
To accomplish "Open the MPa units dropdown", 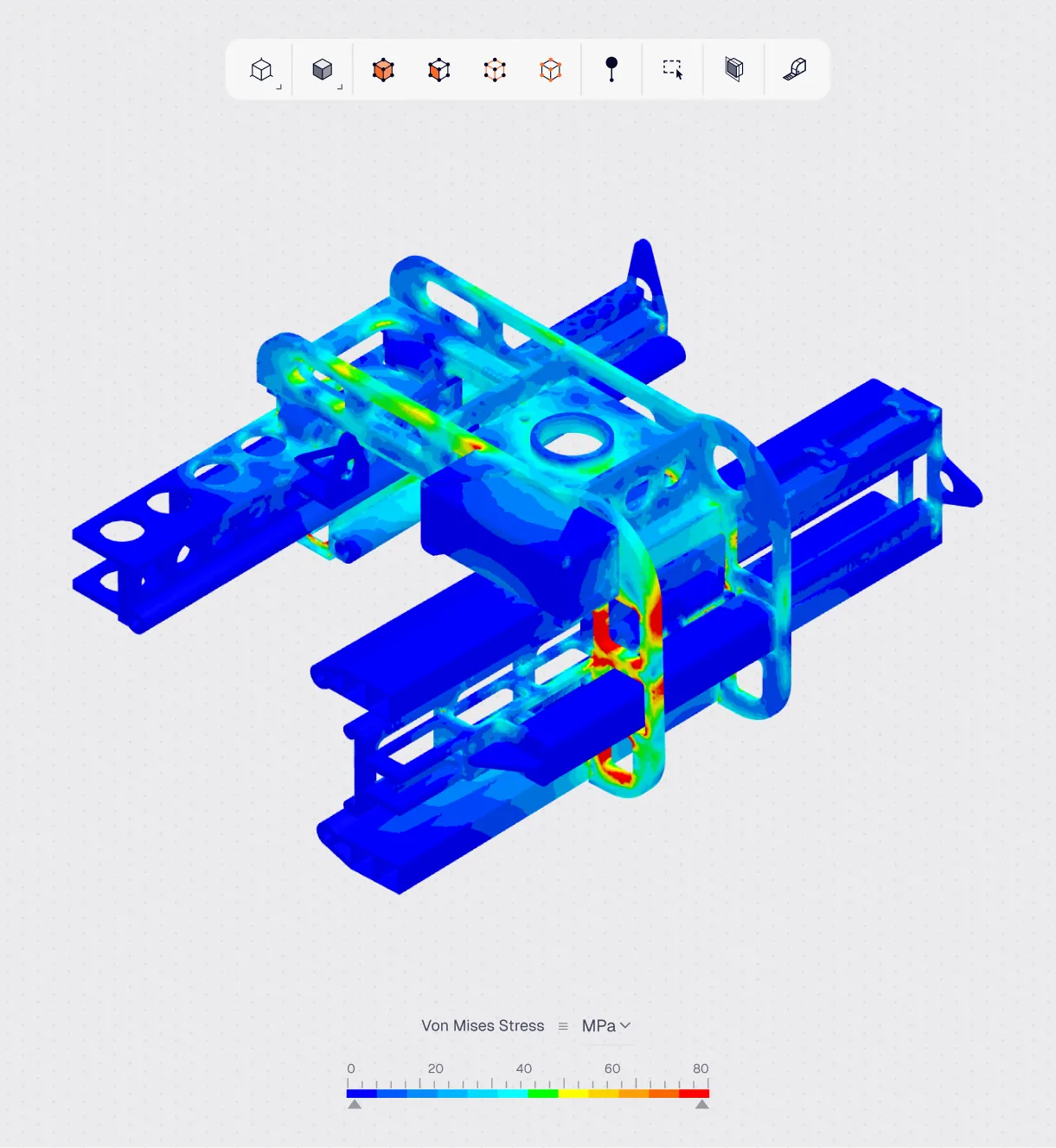I will (x=606, y=1026).
